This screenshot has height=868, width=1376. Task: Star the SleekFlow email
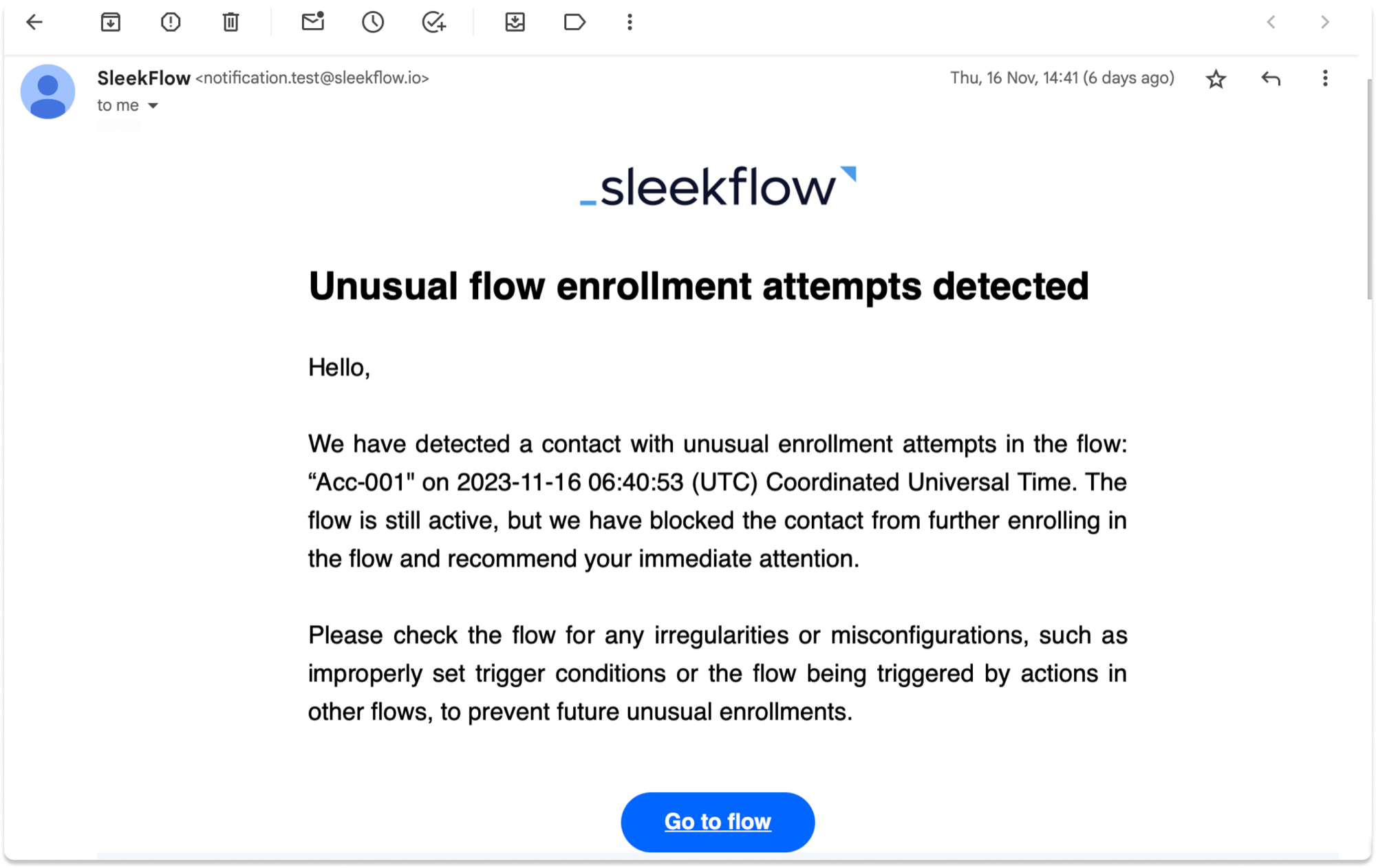point(1216,79)
